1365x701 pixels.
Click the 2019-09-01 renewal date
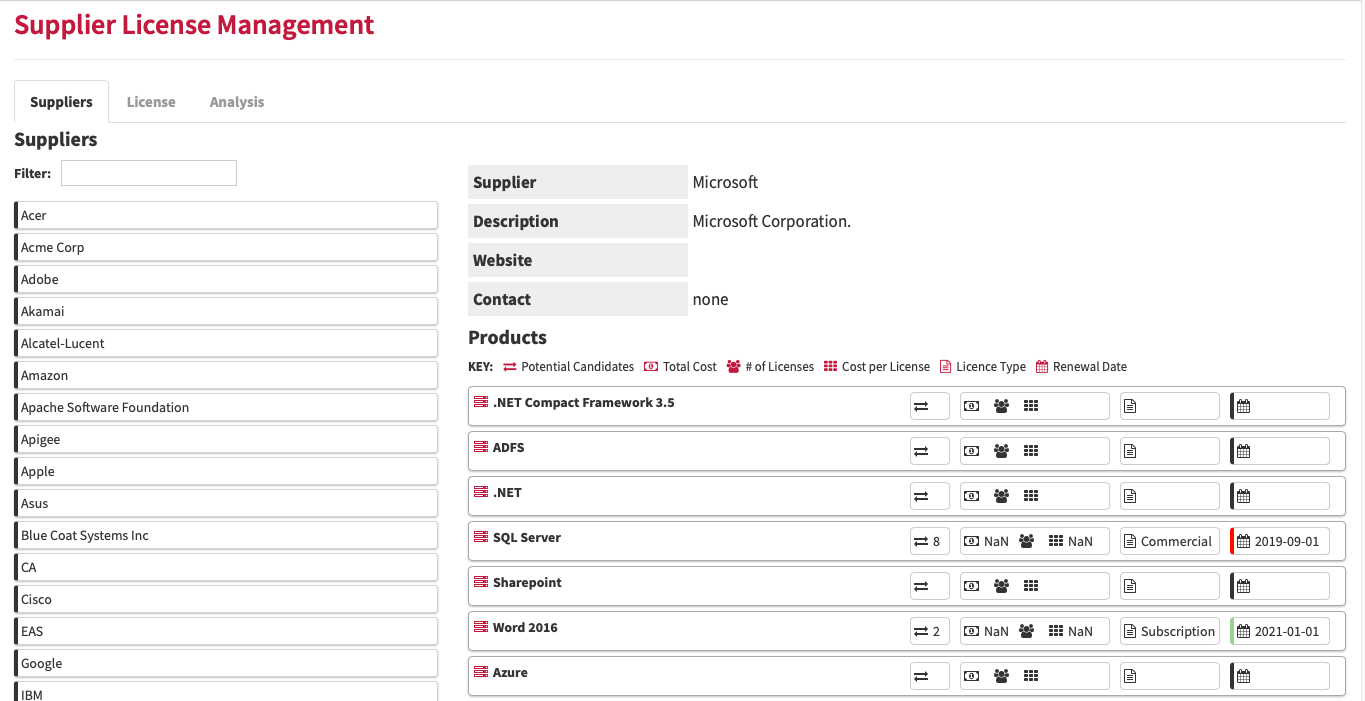click(1287, 542)
